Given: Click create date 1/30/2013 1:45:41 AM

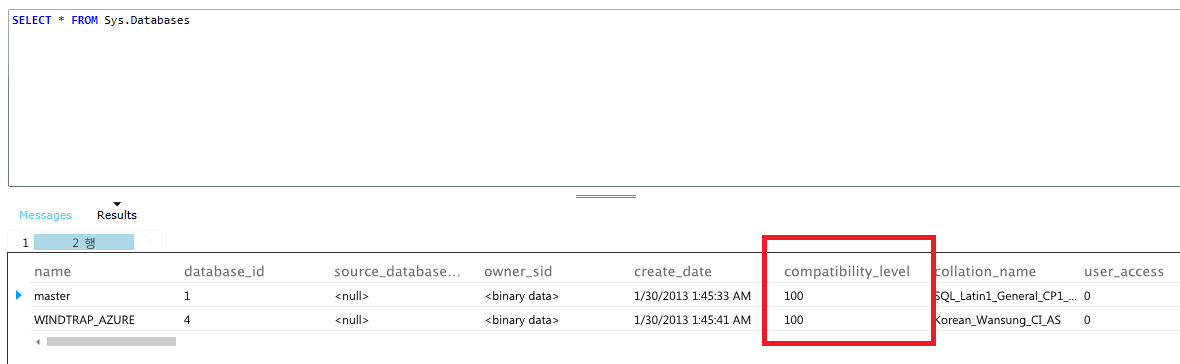Looking at the screenshot, I should 692,320.
